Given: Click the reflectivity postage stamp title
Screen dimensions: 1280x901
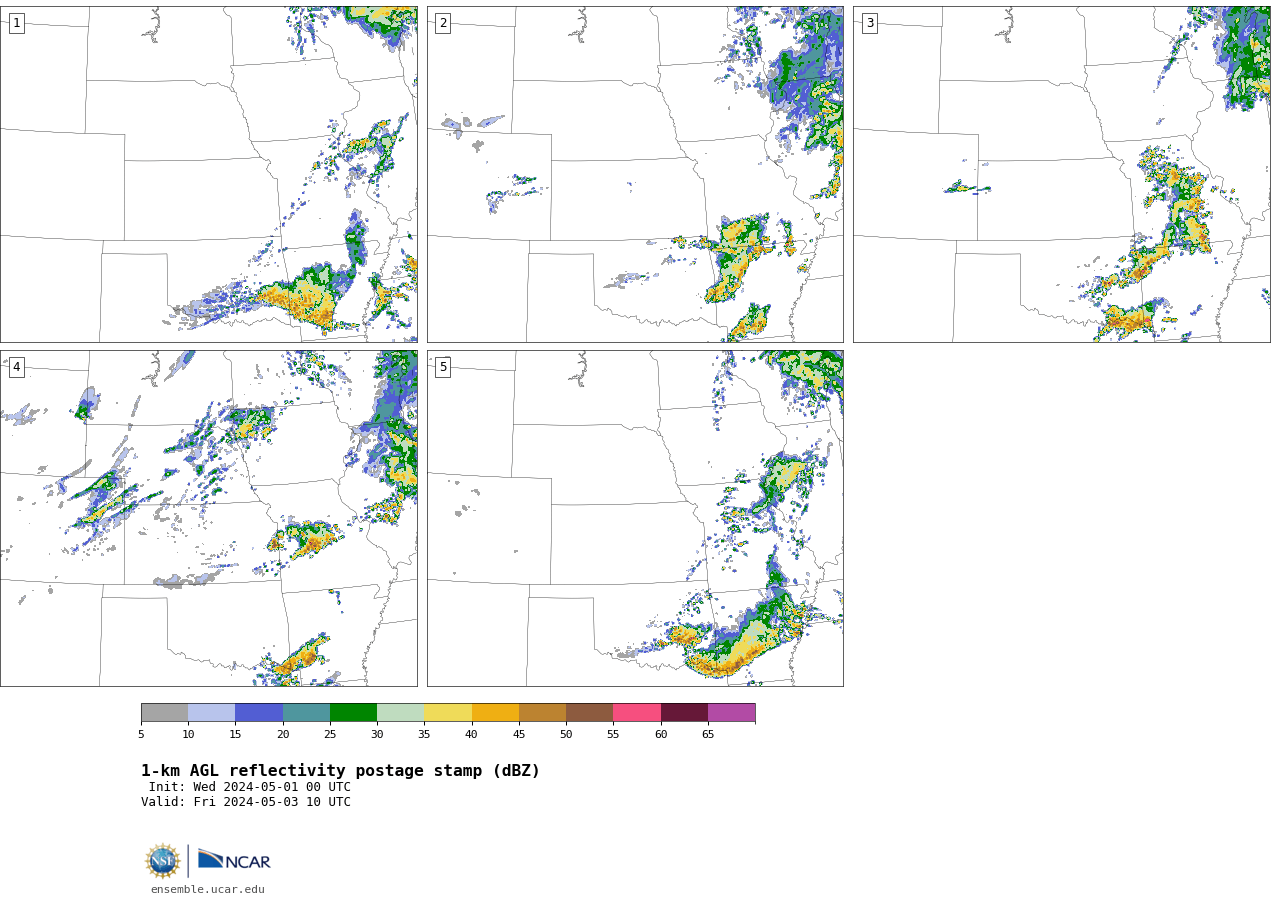Looking at the screenshot, I should tap(340, 771).
